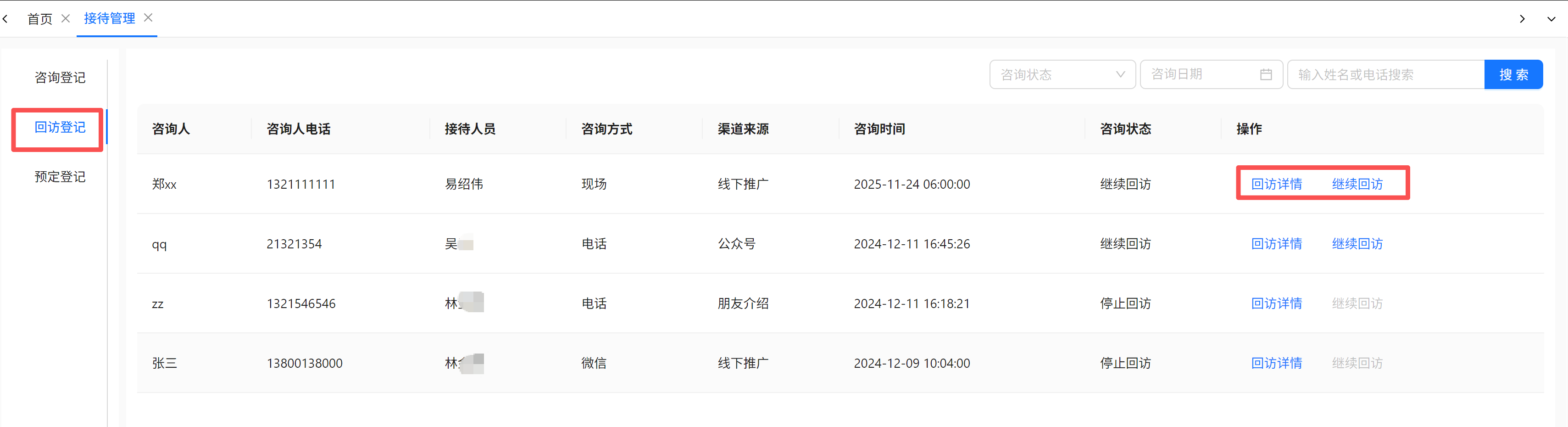The height and width of the screenshot is (427, 1568).
Task: Open 回访详情 for 郑xx
Action: click(x=1276, y=184)
